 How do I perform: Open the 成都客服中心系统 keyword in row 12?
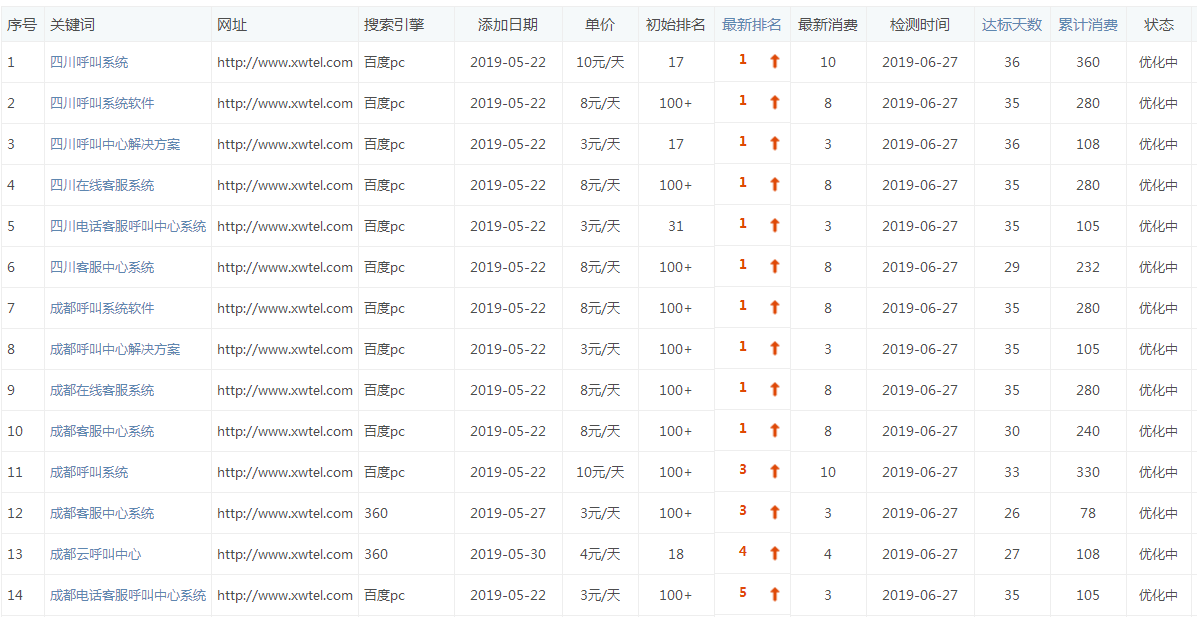tap(102, 513)
